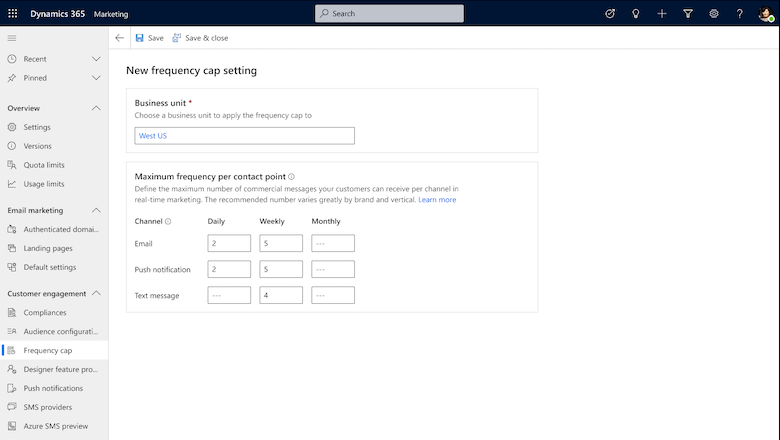Click the Save button
Image resolution: width=780 pixels, height=440 pixels.
(x=149, y=38)
